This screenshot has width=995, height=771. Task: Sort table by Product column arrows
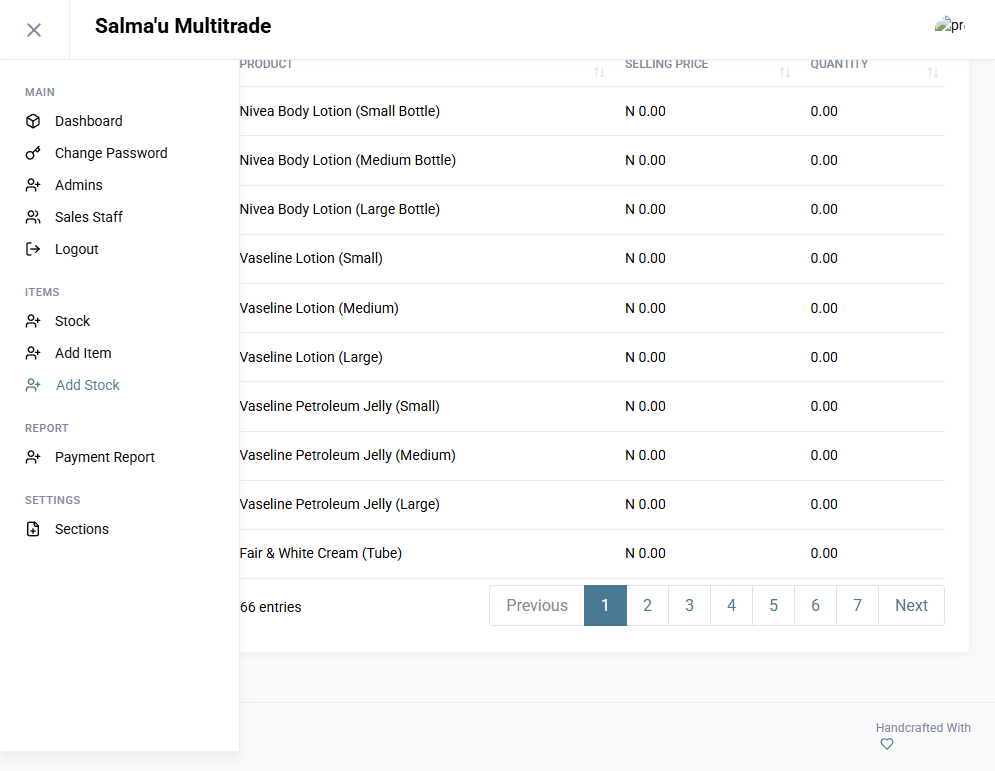(x=599, y=72)
